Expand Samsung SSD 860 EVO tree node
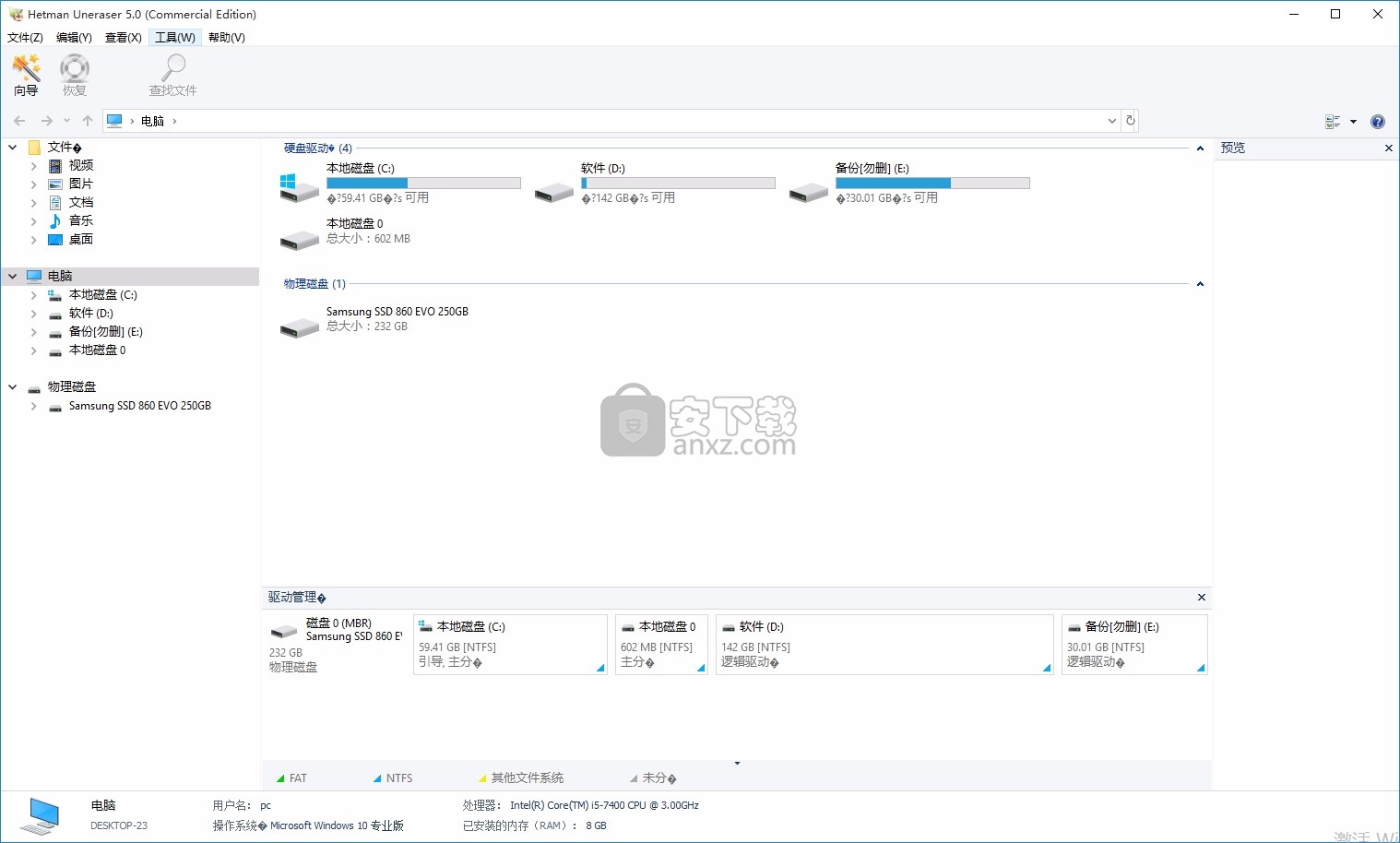 (x=34, y=406)
